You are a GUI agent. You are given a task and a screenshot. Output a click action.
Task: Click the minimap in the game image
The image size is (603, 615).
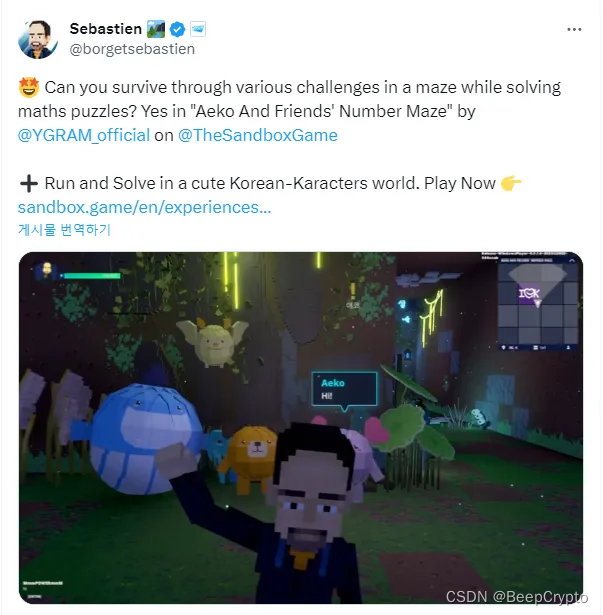click(537, 304)
